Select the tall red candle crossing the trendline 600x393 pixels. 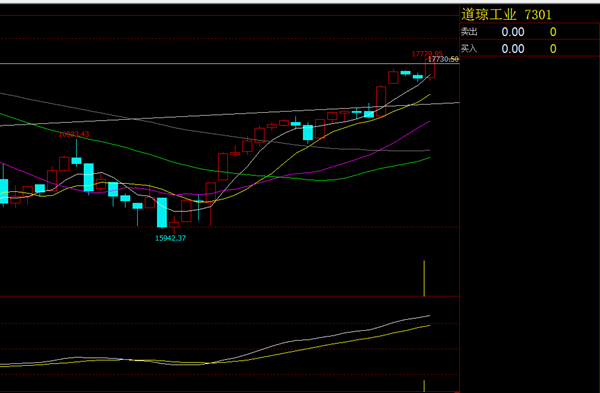[381, 101]
